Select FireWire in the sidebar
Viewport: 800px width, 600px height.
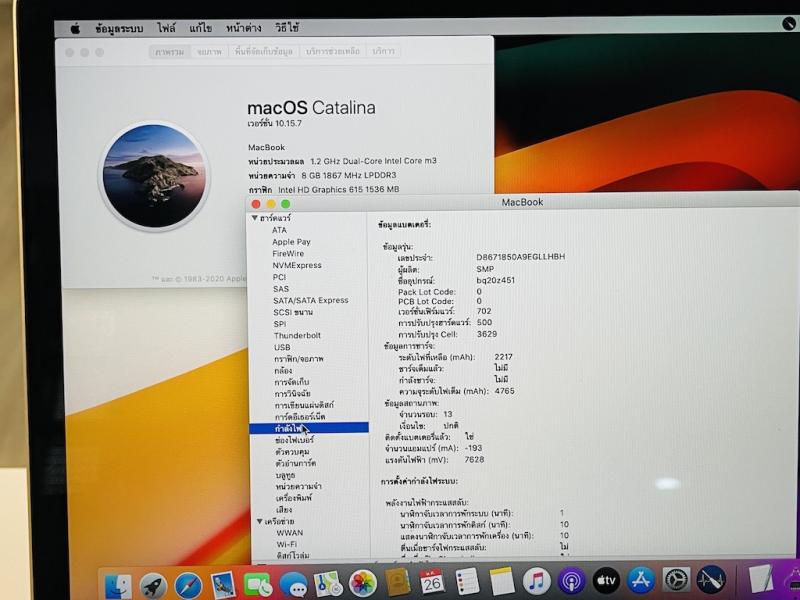tap(288, 254)
